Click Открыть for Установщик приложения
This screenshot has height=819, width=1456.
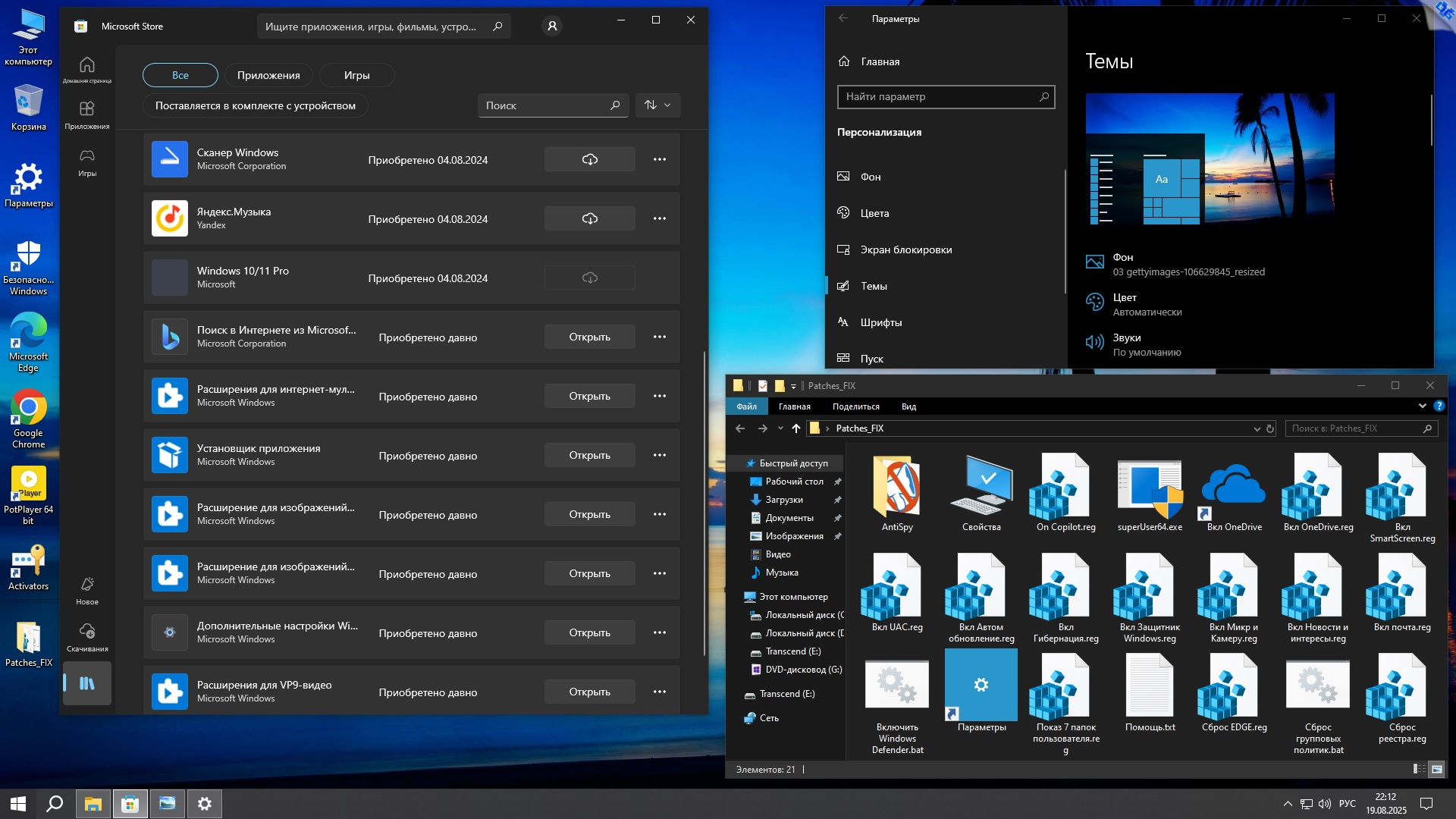pos(589,456)
